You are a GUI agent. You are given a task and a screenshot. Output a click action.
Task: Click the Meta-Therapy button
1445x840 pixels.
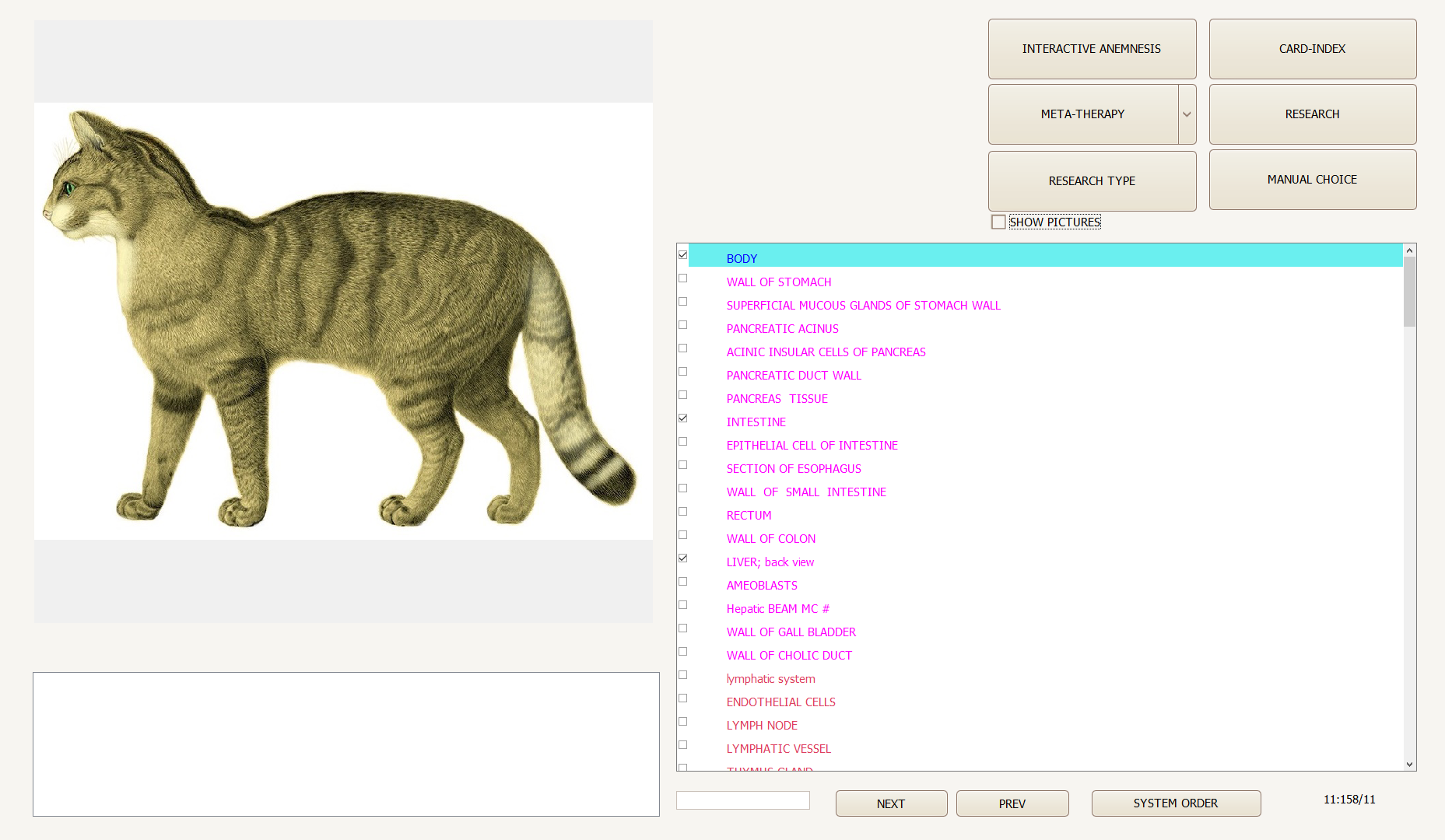click(1082, 114)
